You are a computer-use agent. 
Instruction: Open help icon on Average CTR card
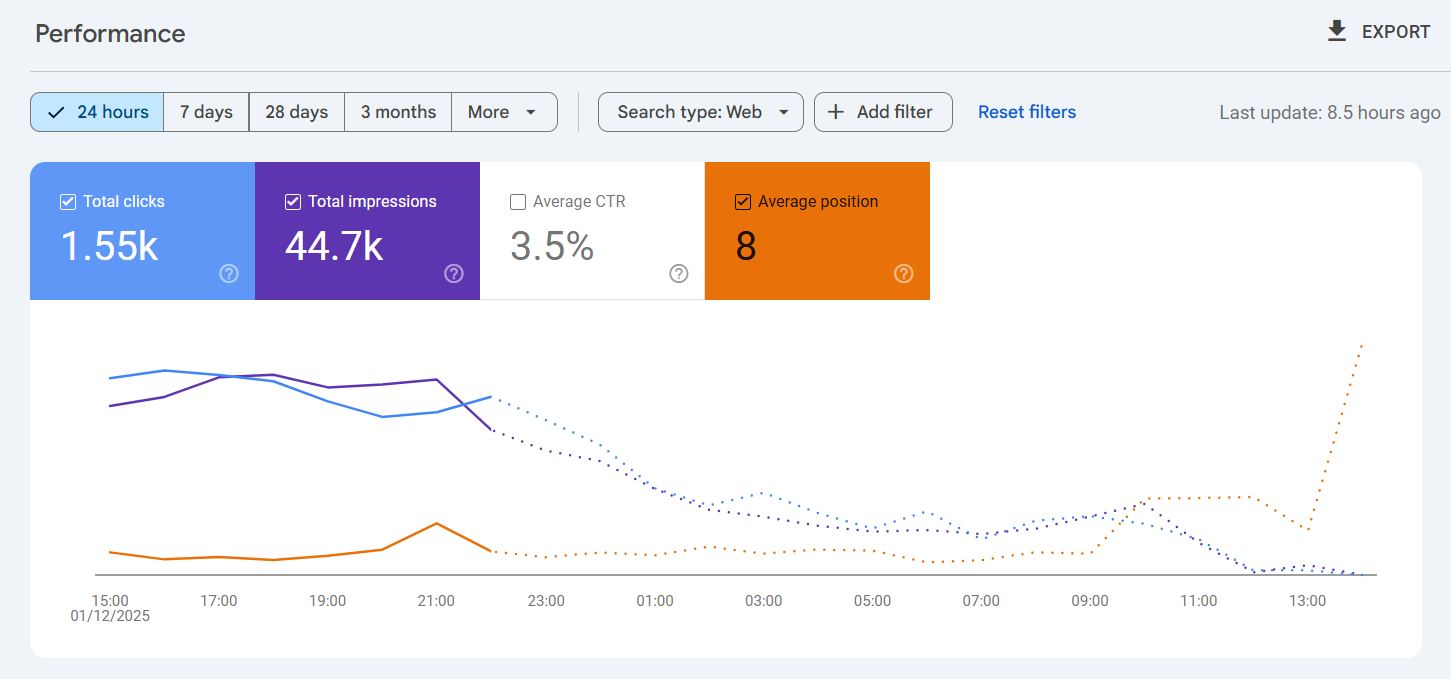pos(679,274)
